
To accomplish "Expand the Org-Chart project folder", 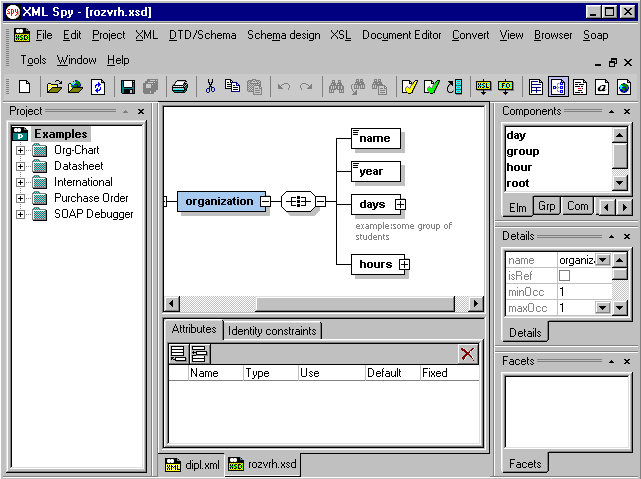I will pyautogui.click(x=20, y=150).
